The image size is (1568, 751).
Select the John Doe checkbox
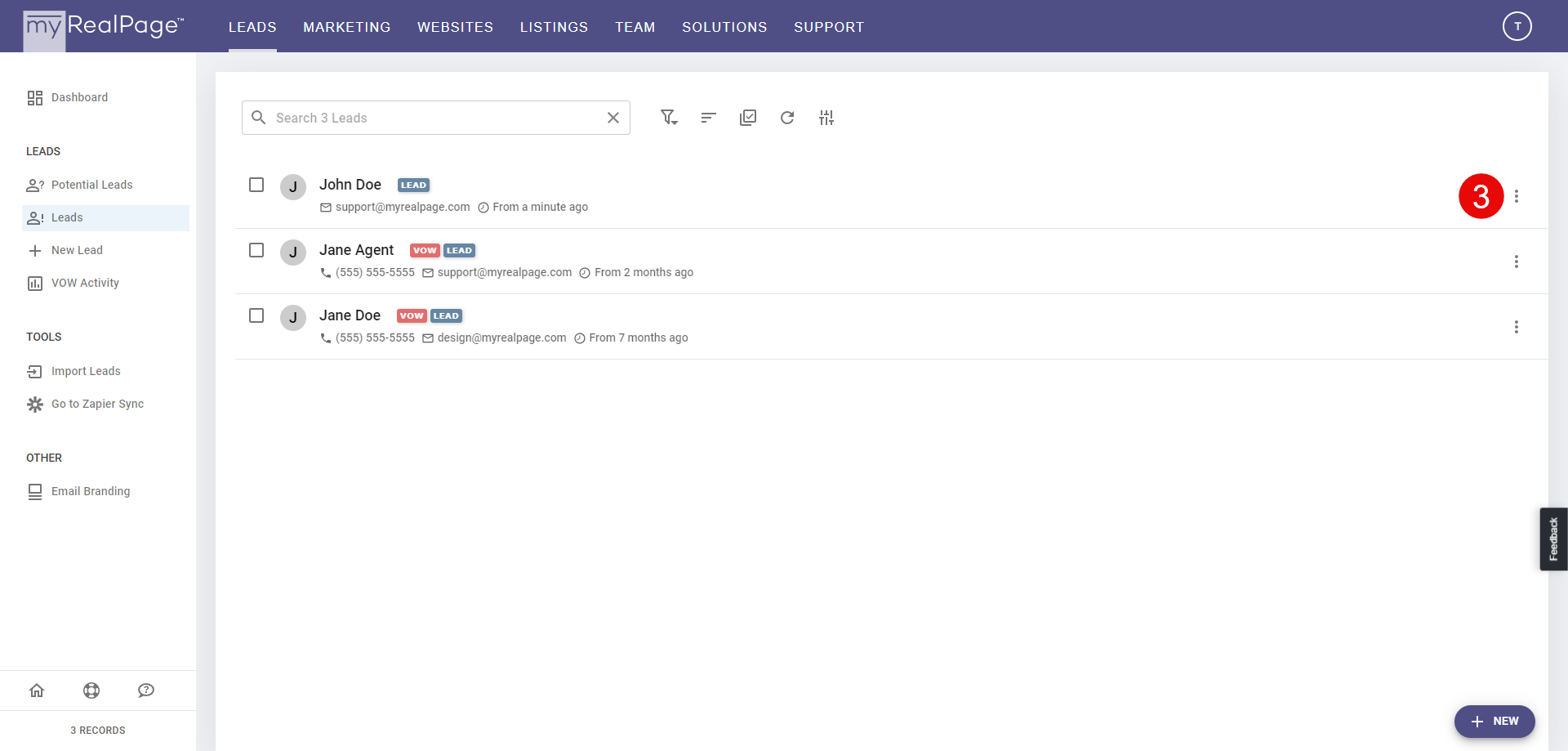256,185
